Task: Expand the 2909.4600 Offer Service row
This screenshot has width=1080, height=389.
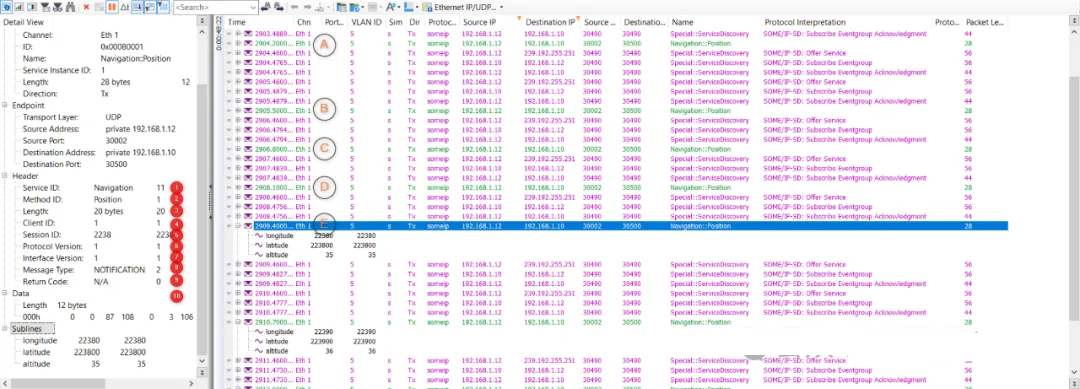Action: (x=238, y=264)
